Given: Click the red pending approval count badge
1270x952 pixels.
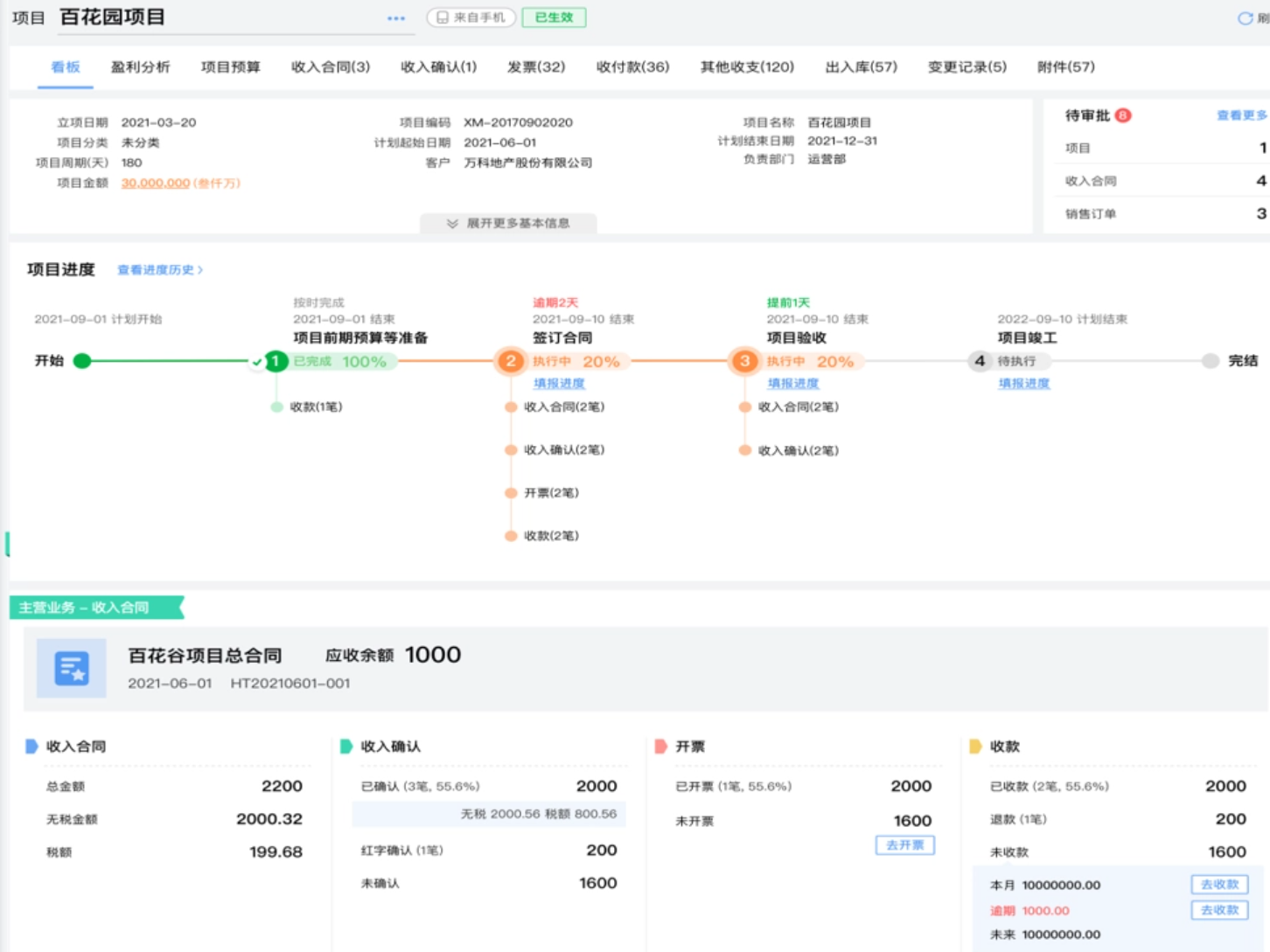Looking at the screenshot, I should (x=1123, y=115).
